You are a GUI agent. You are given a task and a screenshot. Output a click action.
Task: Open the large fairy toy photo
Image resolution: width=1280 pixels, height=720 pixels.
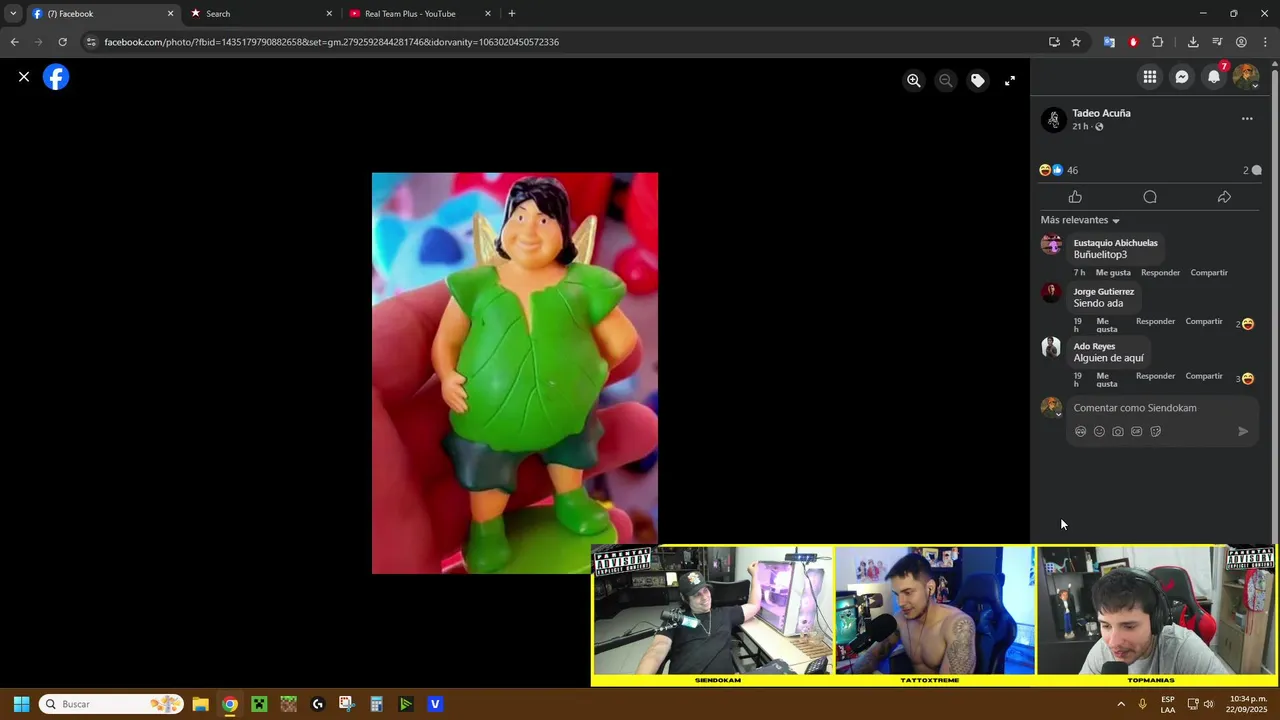[x=515, y=373]
